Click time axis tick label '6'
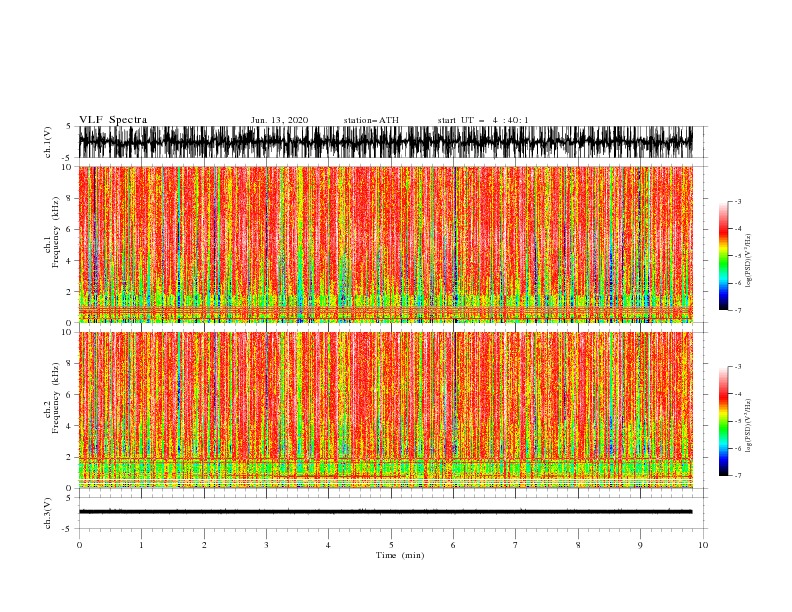Image resolution: width=792 pixels, height=612 pixels. click(453, 545)
